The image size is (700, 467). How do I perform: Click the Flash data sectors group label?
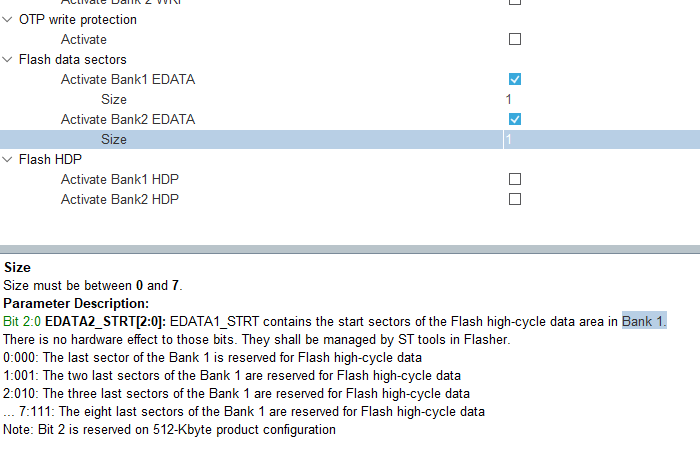(73, 60)
